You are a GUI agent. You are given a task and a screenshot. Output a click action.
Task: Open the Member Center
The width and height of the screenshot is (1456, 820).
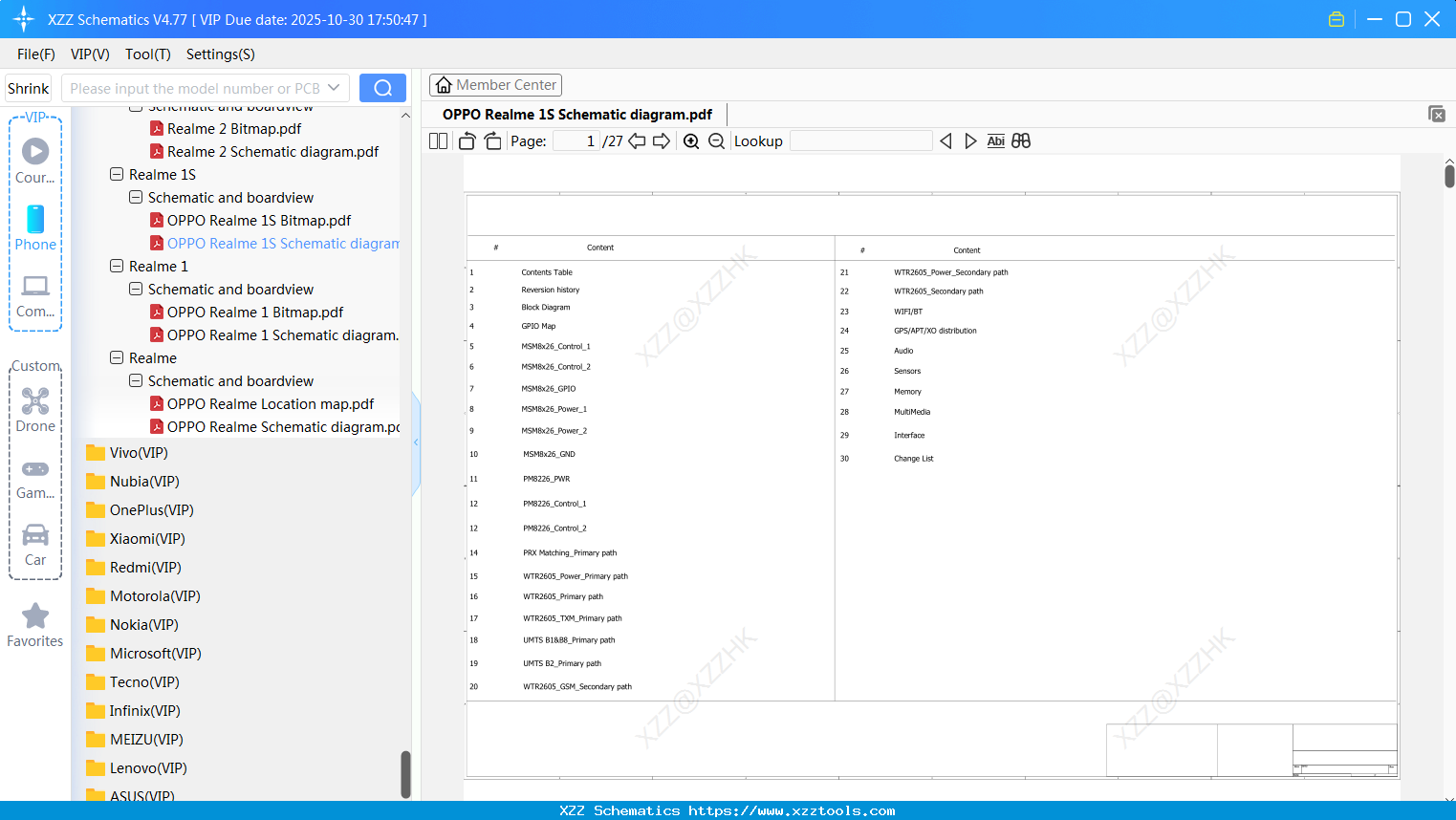tap(495, 85)
